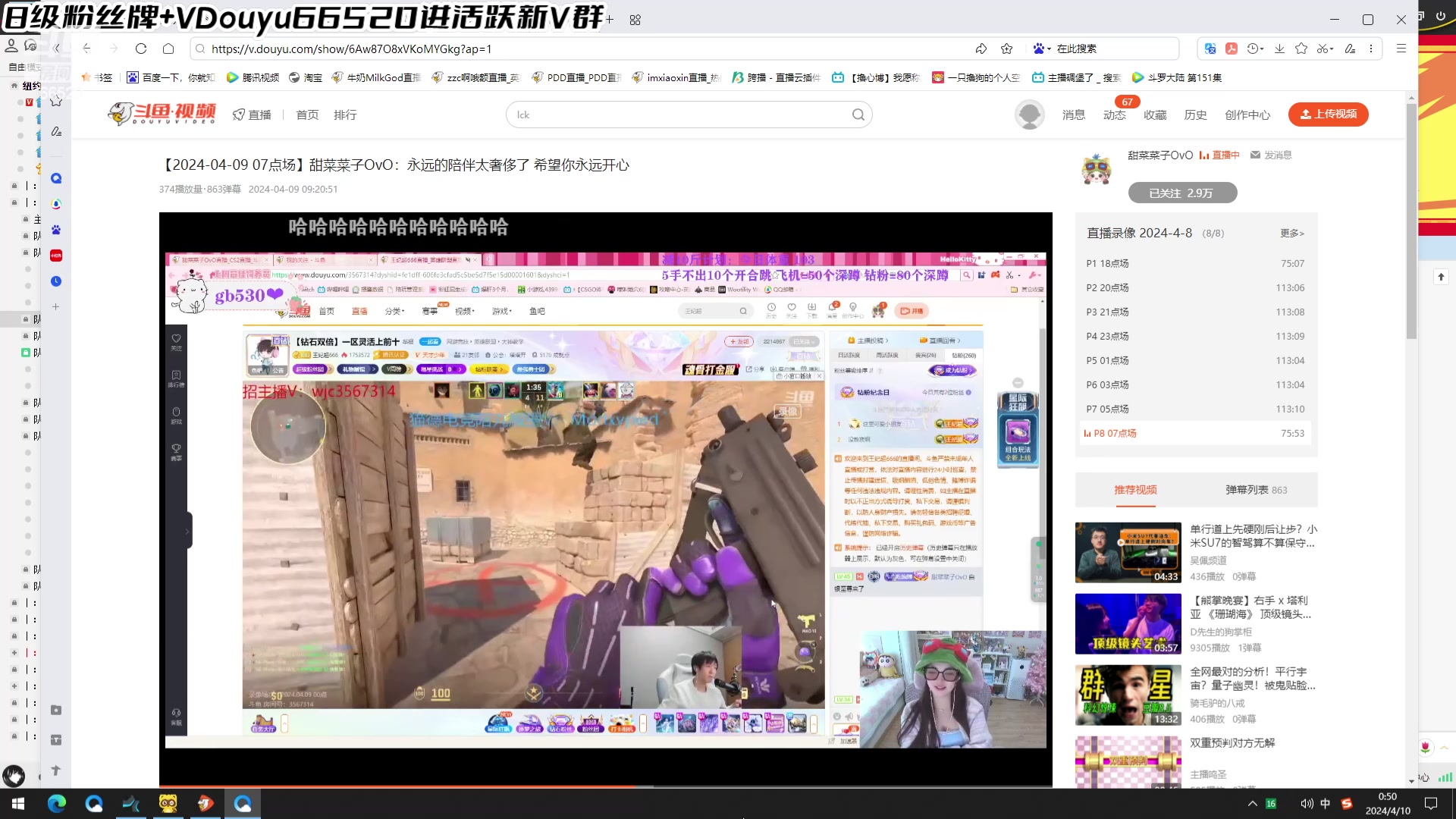Open 直播 live link in Douyu header
Viewport: 1456px width, 819px height.
[x=252, y=115]
